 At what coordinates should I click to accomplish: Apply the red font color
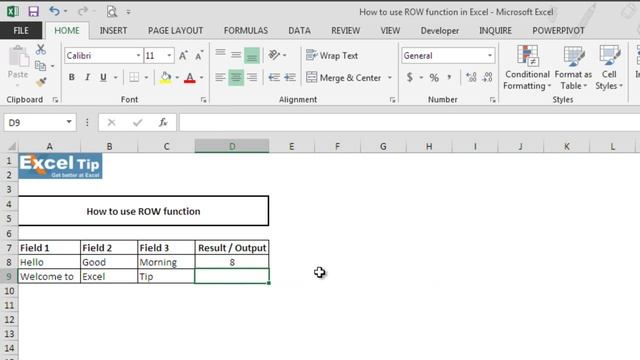click(189, 77)
